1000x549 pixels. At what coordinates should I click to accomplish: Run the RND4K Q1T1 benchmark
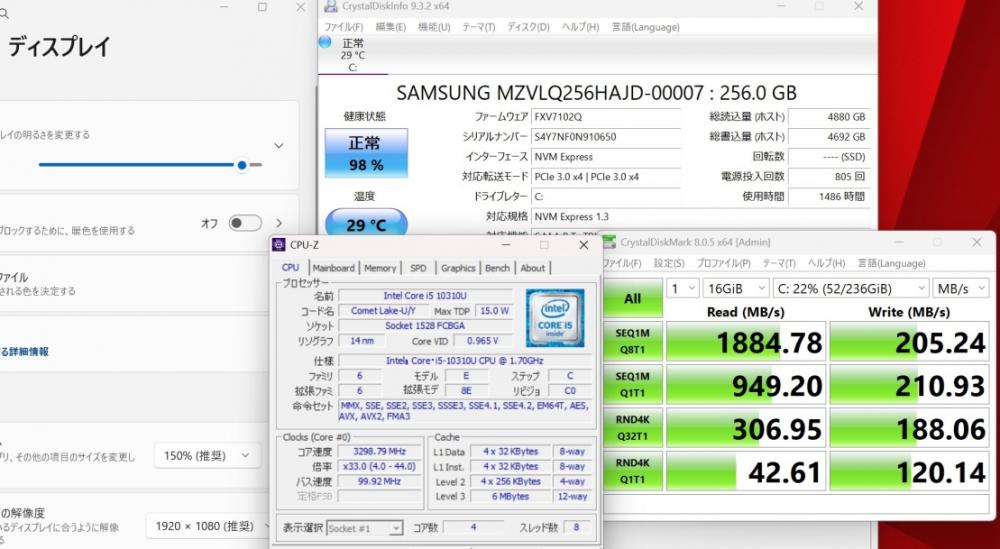coord(633,471)
